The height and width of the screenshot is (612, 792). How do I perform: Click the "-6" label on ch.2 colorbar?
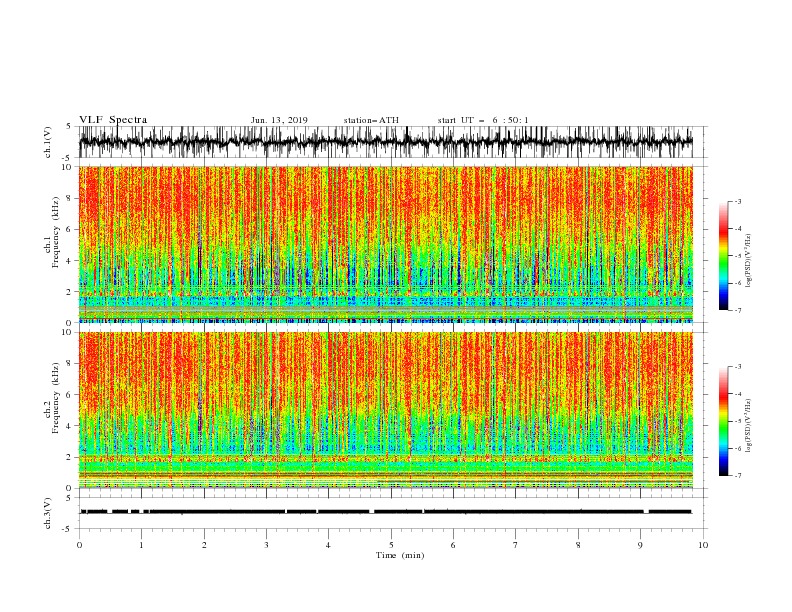(738, 448)
